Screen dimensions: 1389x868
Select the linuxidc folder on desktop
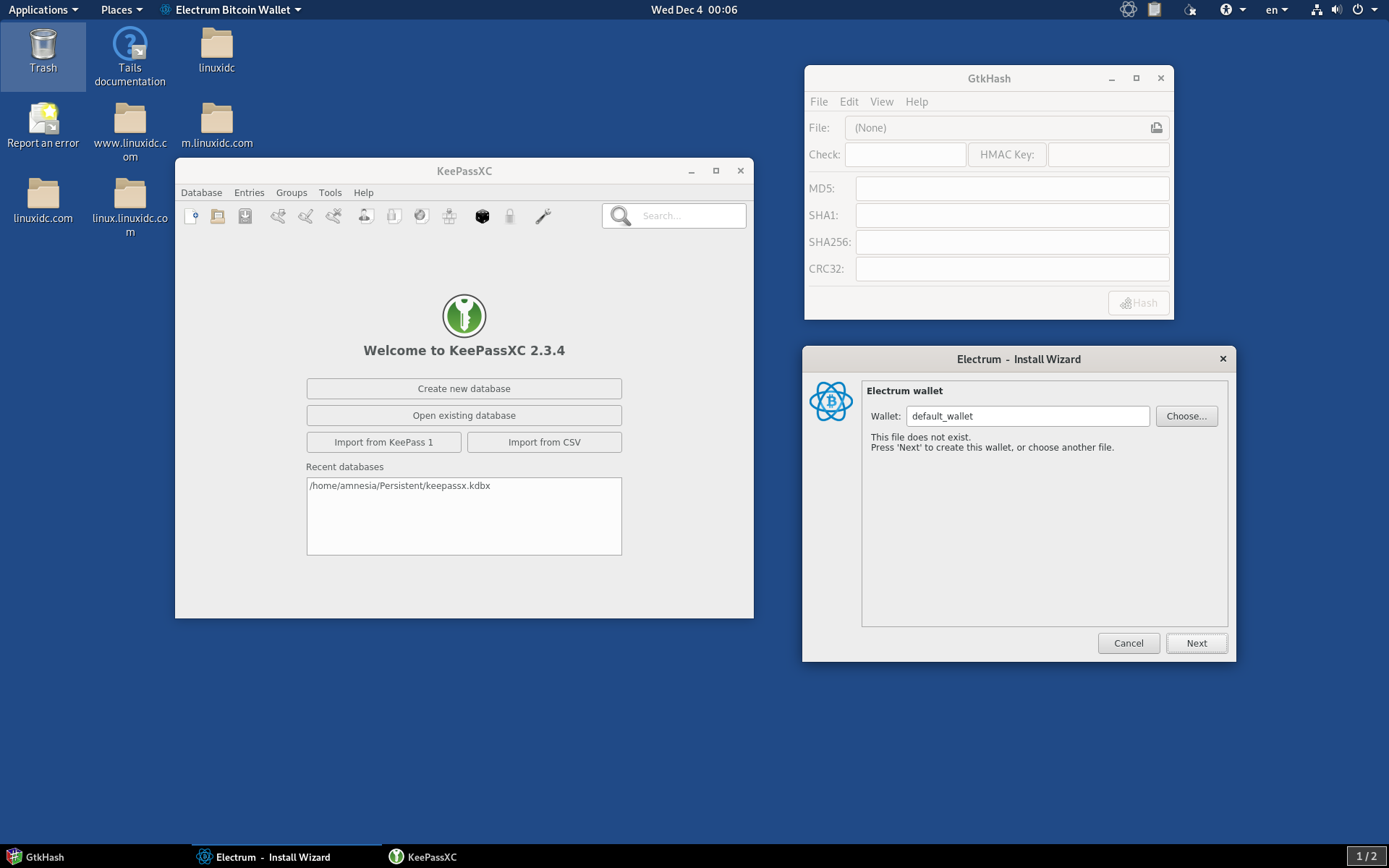pos(217,51)
